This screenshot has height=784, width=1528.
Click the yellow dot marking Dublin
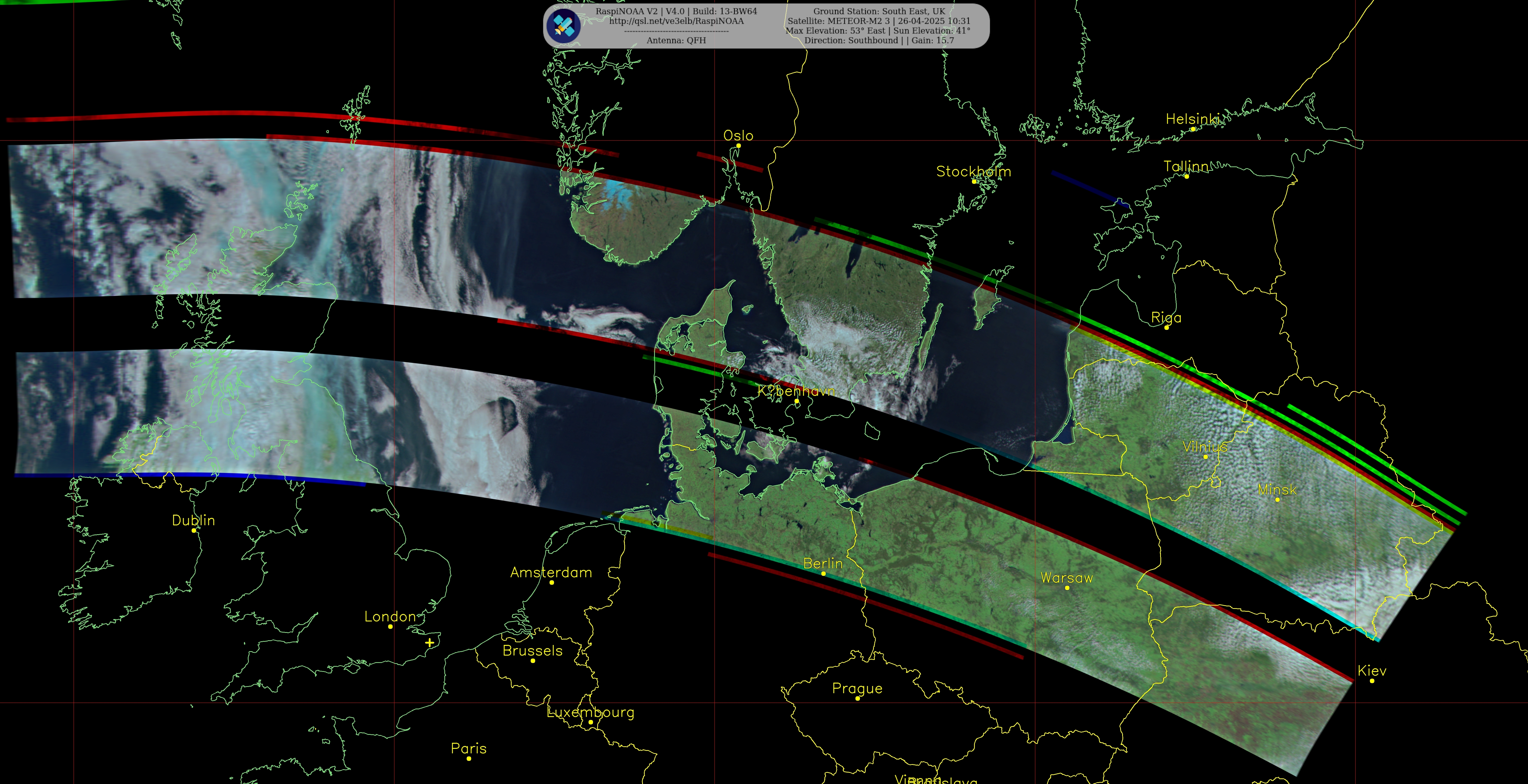tap(193, 530)
